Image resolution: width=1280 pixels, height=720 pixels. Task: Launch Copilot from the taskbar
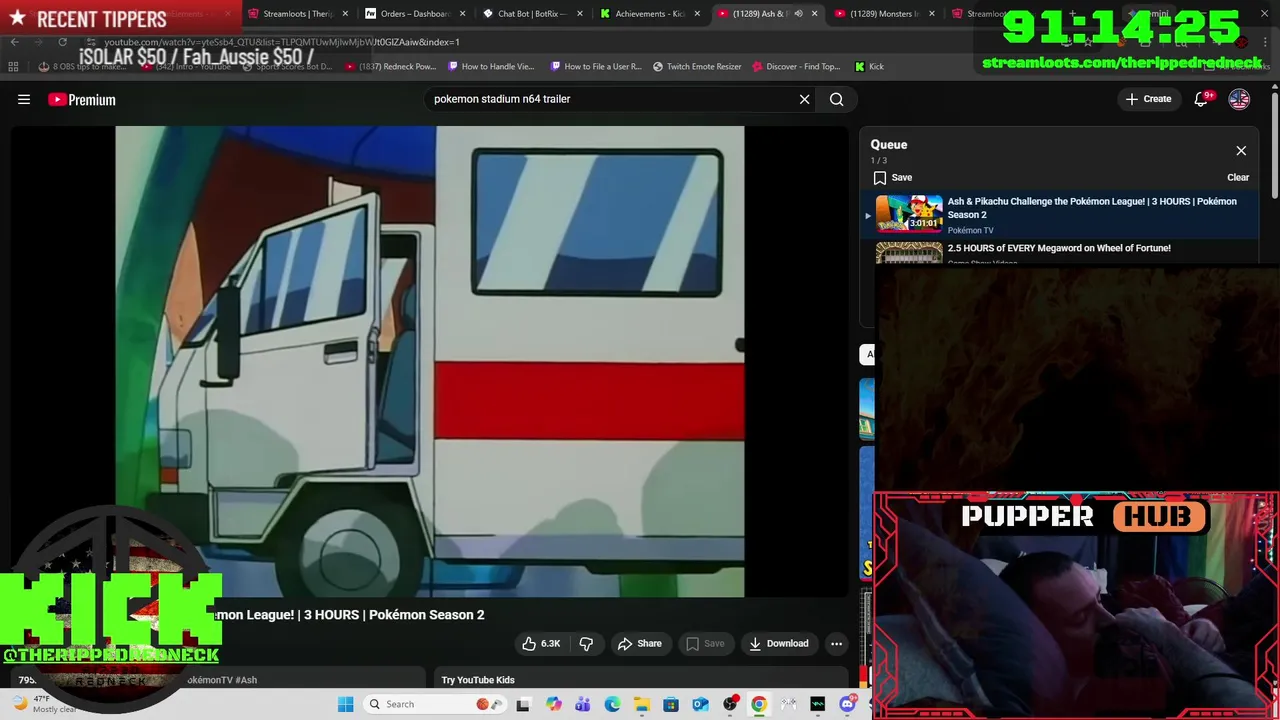tap(553, 705)
